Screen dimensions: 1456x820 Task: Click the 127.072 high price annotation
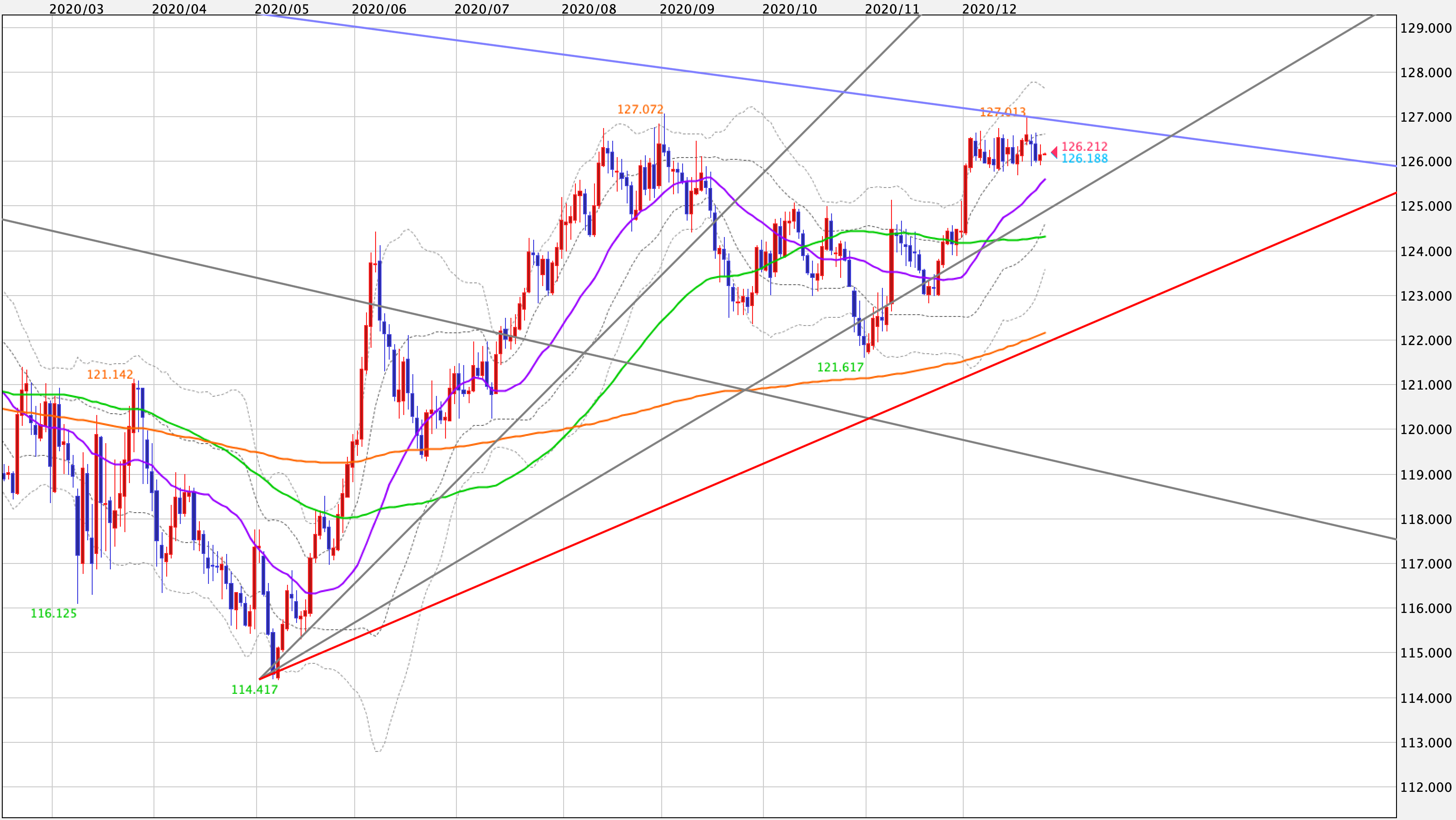640,109
